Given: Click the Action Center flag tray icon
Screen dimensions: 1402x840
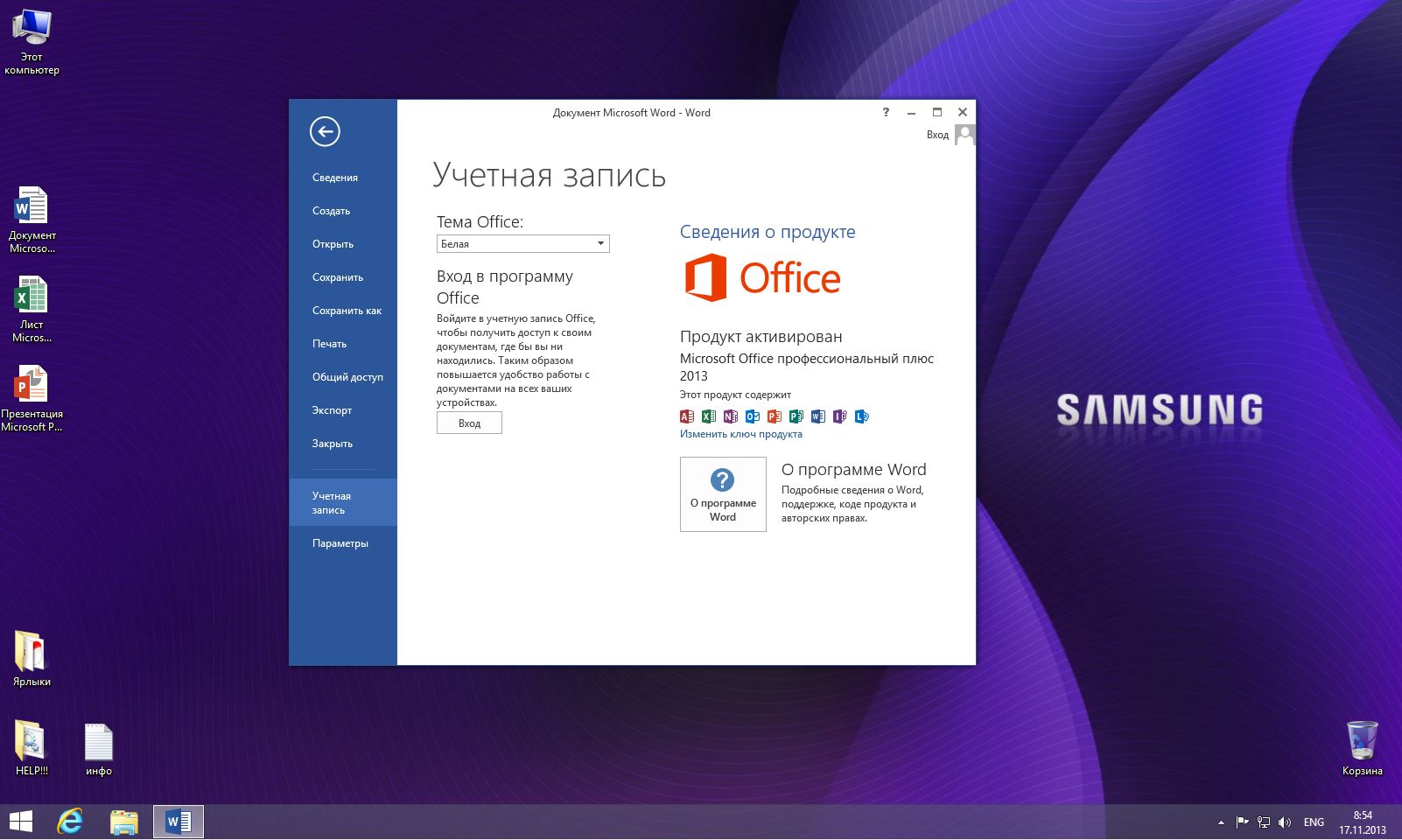Looking at the screenshot, I should (x=1242, y=822).
